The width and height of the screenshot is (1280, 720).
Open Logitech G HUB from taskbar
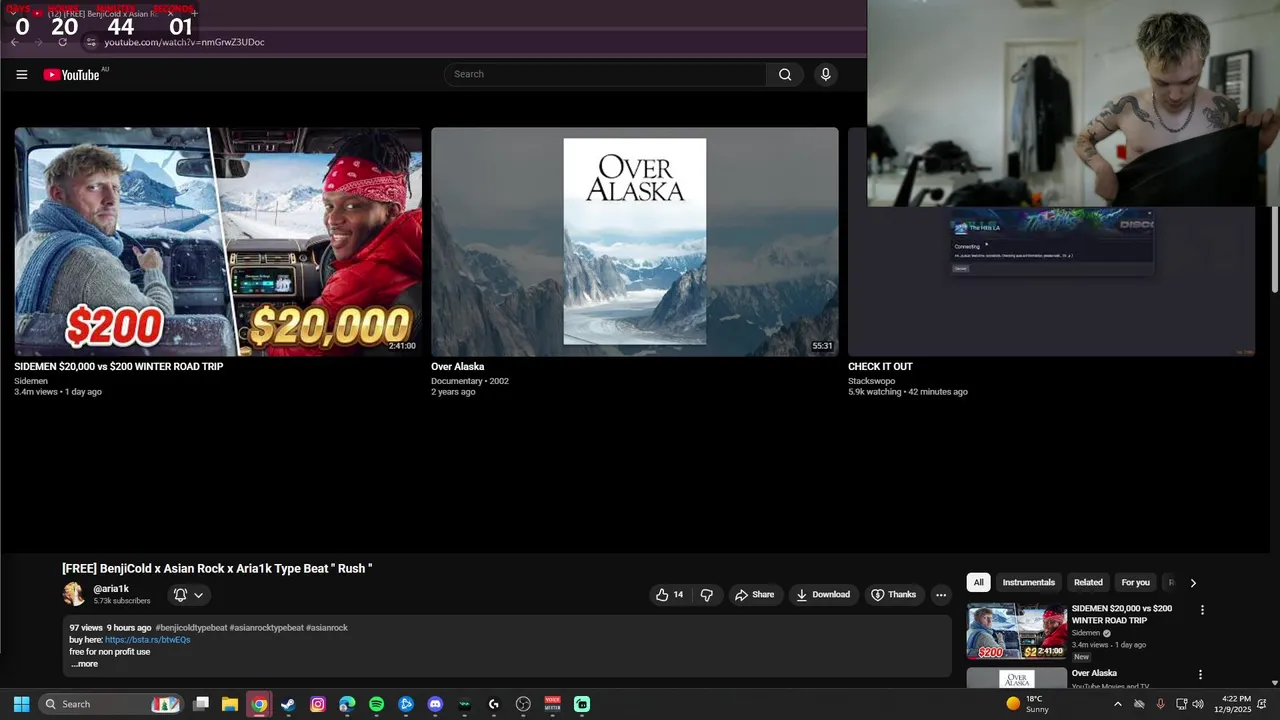click(x=494, y=704)
